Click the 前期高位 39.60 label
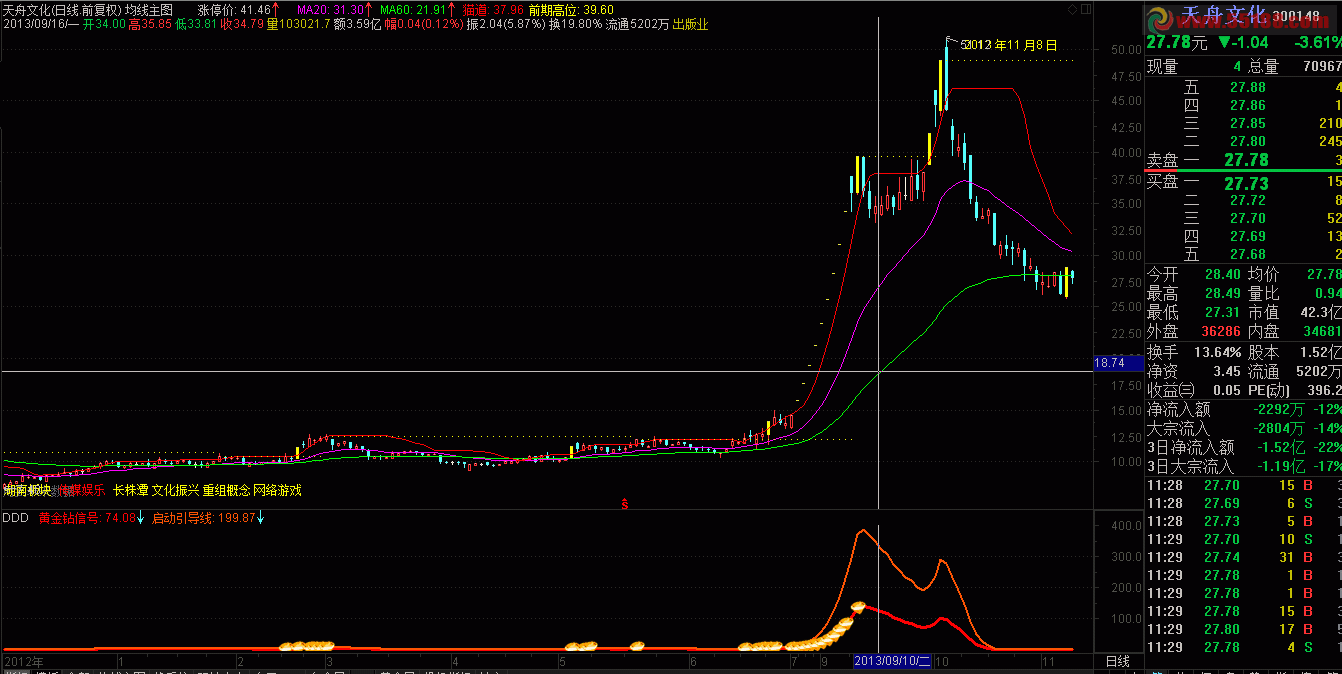 click(x=571, y=9)
